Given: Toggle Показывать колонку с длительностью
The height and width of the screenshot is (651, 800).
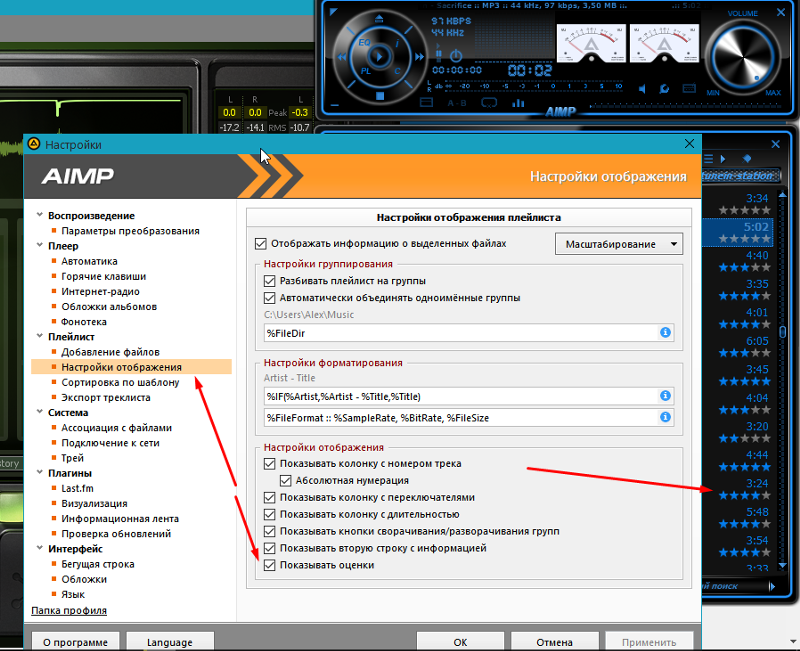Looking at the screenshot, I should pos(269,514).
